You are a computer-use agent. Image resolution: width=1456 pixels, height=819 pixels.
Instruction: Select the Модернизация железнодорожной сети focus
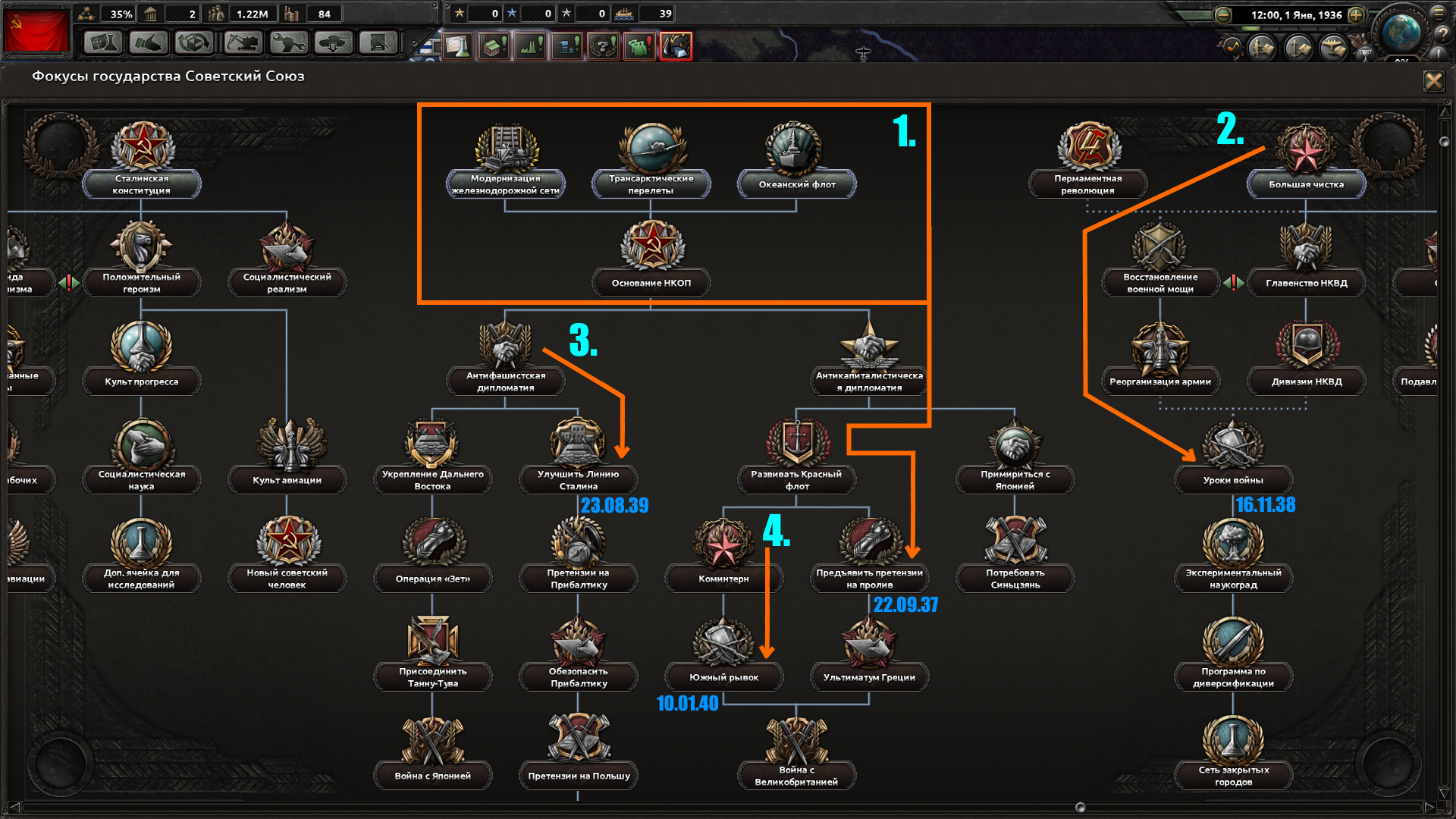[506, 160]
